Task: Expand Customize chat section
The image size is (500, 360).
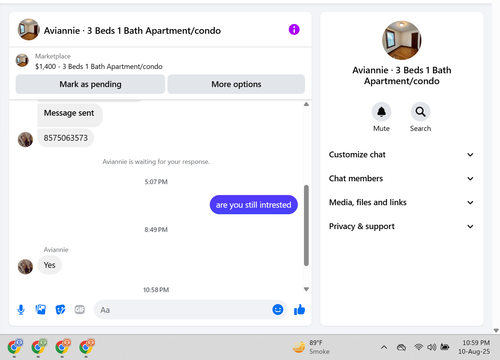Action: [401, 155]
